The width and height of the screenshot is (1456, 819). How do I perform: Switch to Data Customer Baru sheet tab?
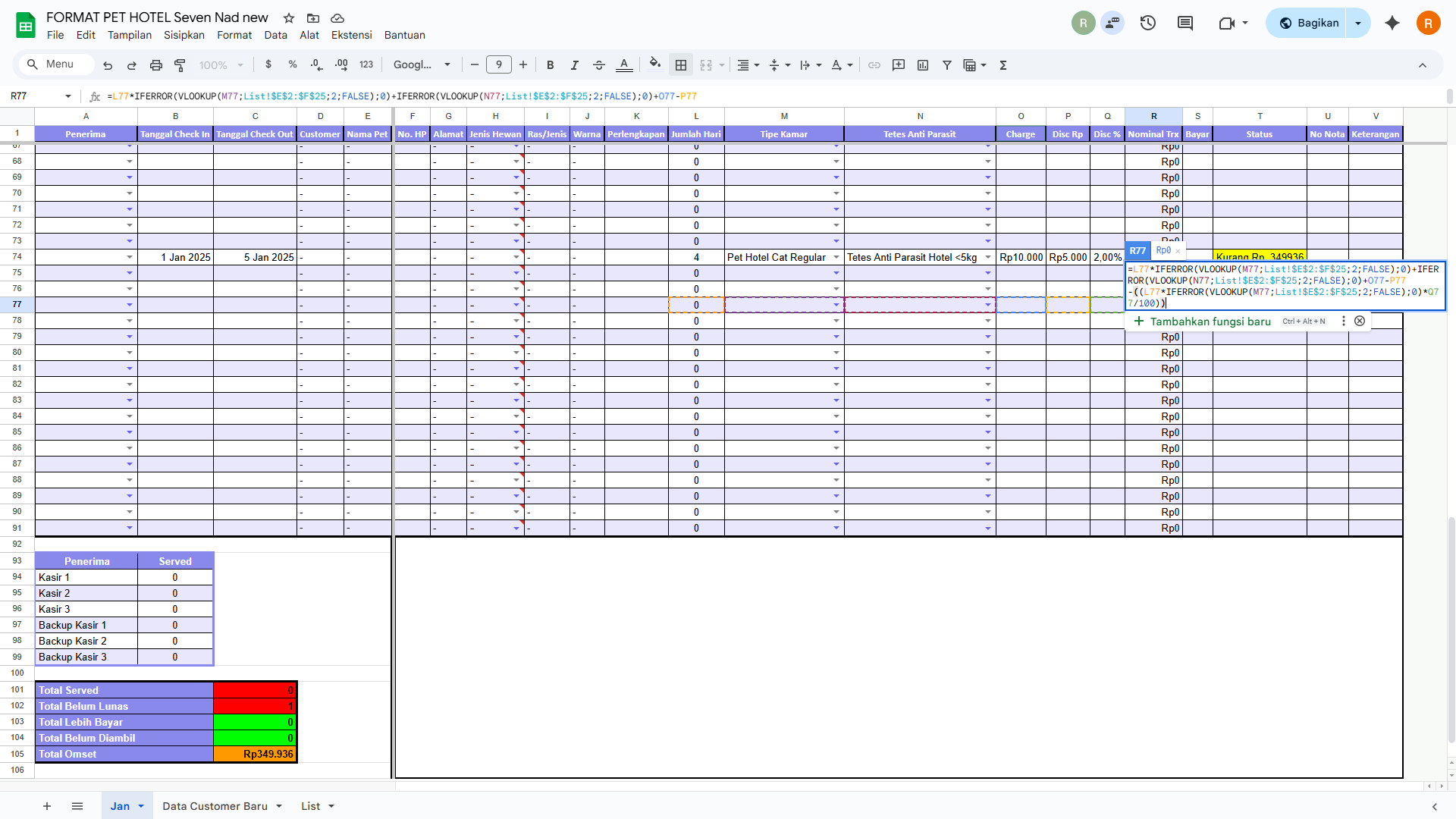pos(215,806)
